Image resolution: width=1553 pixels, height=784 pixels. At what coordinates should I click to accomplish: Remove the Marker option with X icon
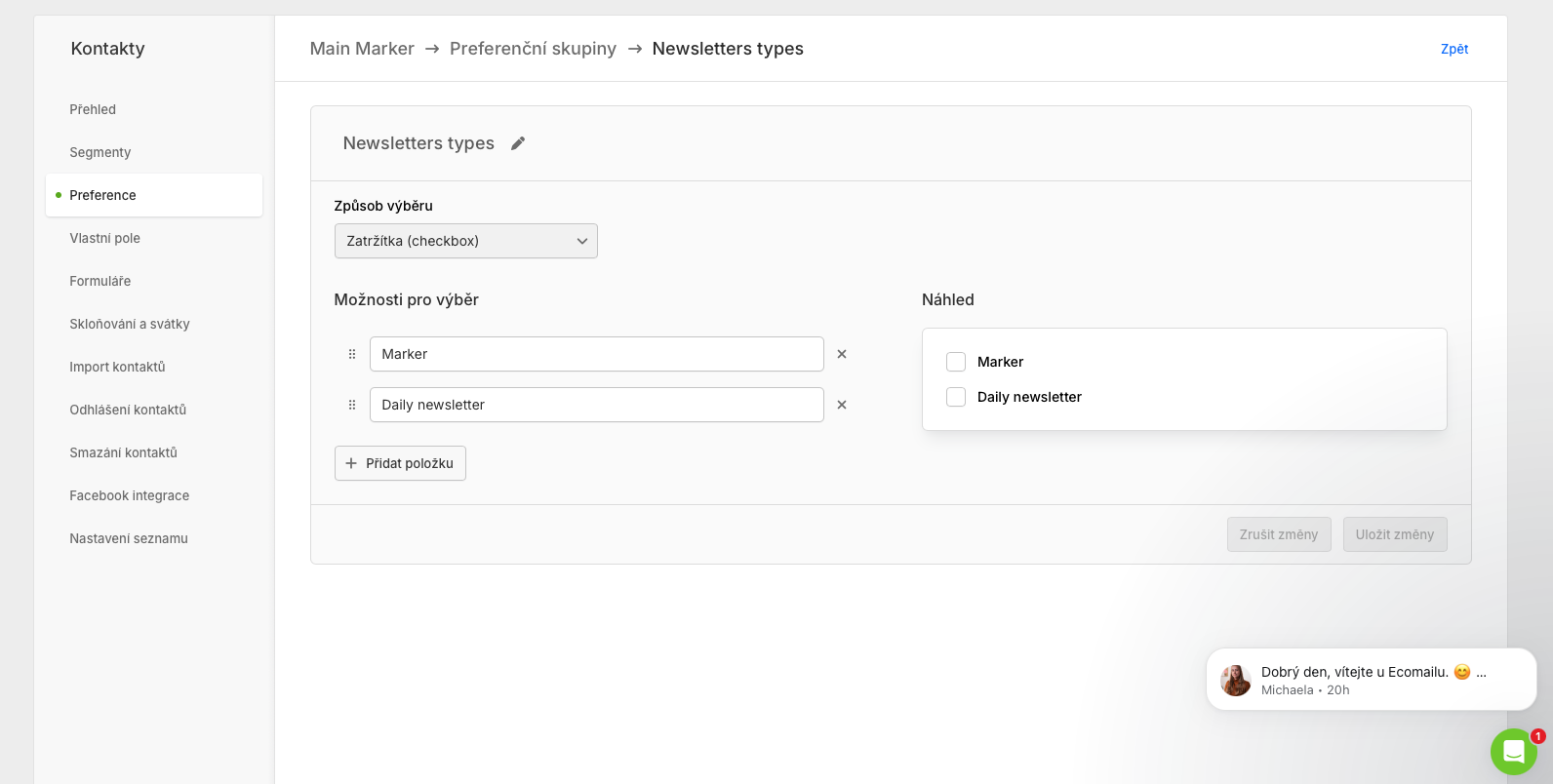click(842, 354)
